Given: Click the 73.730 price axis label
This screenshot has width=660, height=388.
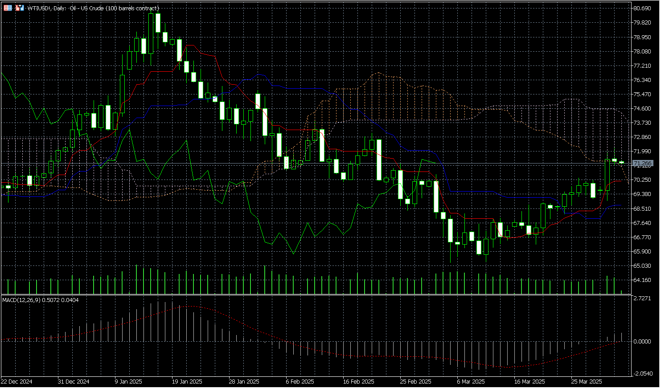Looking at the screenshot, I should click(642, 123).
